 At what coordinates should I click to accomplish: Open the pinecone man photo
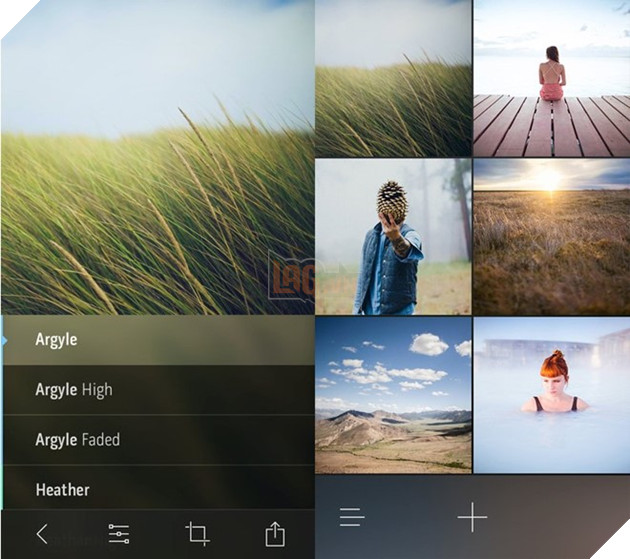click(393, 237)
